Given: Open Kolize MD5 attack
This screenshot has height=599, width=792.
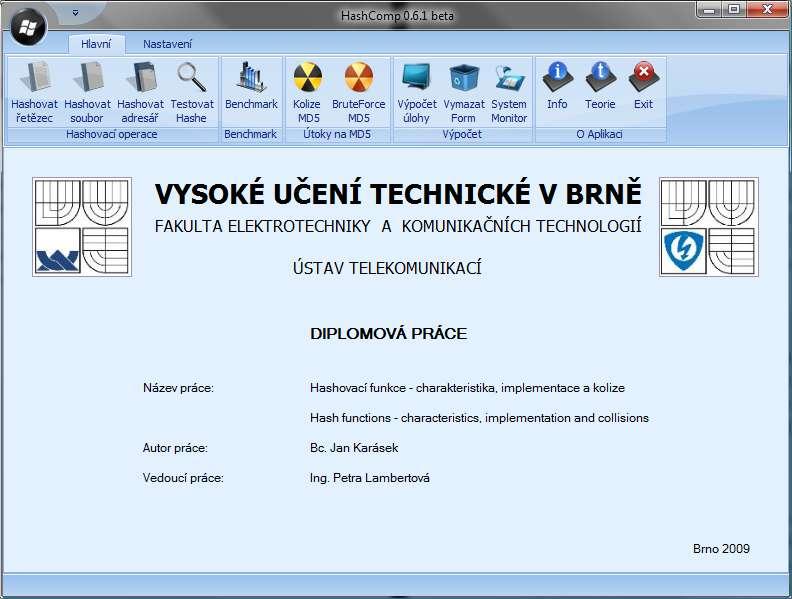Looking at the screenshot, I should pyautogui.click(x=307, y=92).
